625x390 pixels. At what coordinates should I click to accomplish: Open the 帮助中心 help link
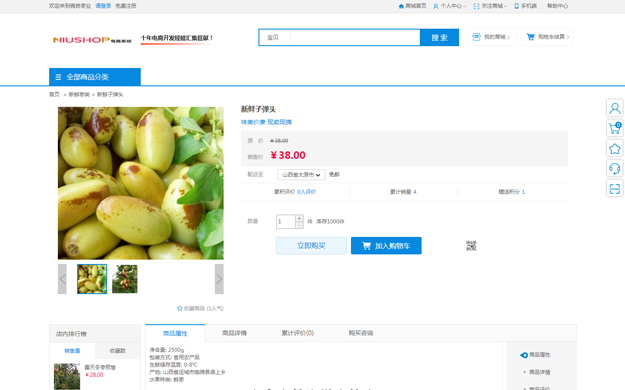click(557, 6)
